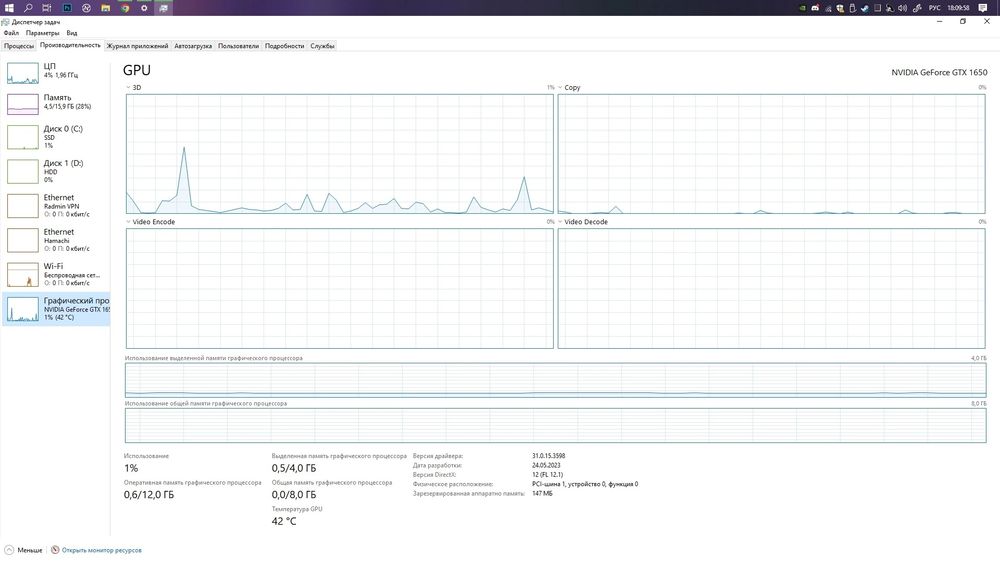This screenshot has height=563, width=1000.
Task: Open the Параметры menu
Action: (42, 33)
